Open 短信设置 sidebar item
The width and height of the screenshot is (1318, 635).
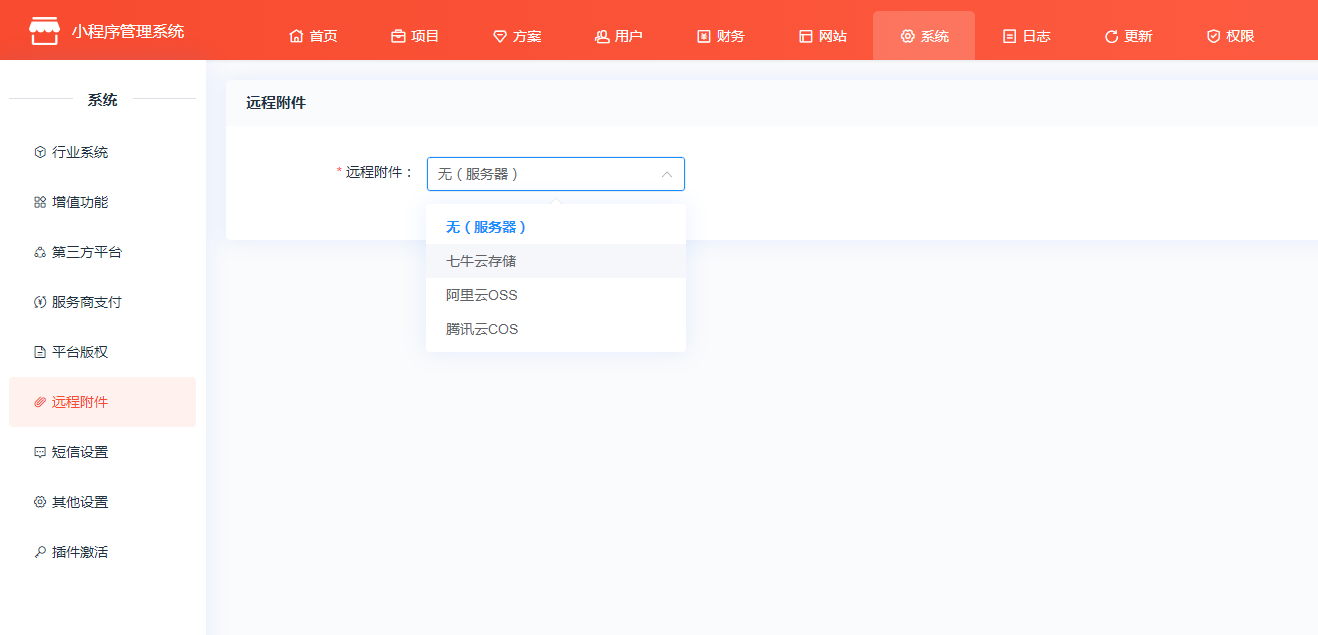pos(102,452)
